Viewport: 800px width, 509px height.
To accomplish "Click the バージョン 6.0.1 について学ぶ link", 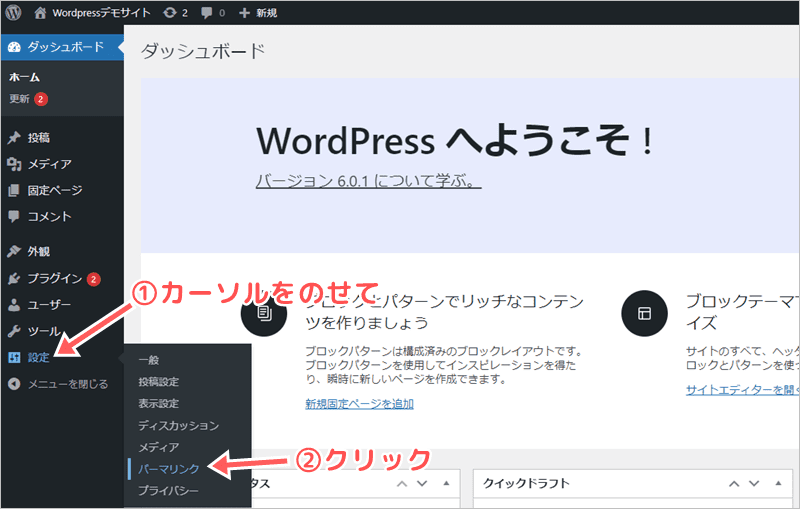I will [369, 181].
